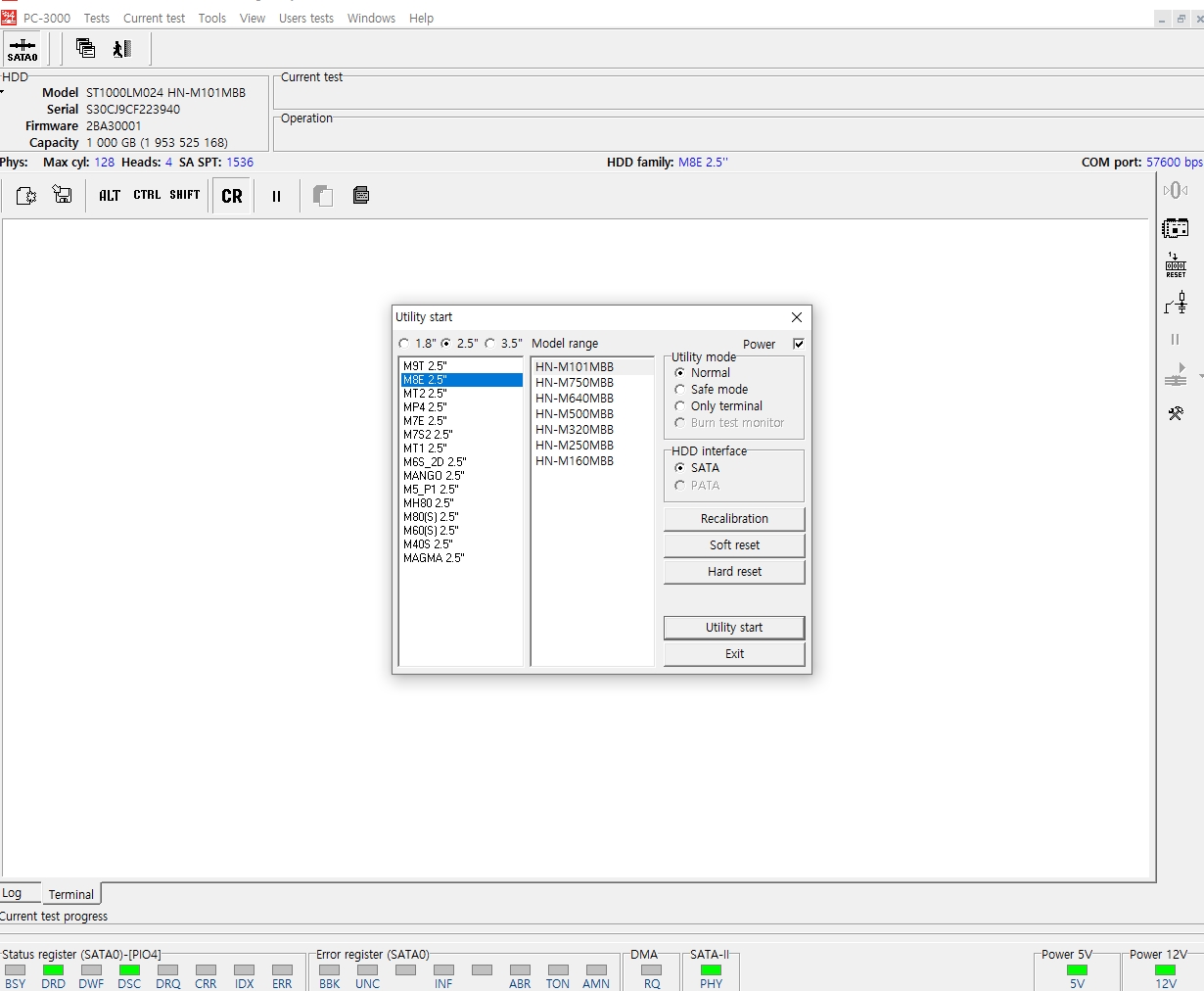1204x991 pixels.
Task: Select Safe mode utility option
Action: [x=680, y=390]
